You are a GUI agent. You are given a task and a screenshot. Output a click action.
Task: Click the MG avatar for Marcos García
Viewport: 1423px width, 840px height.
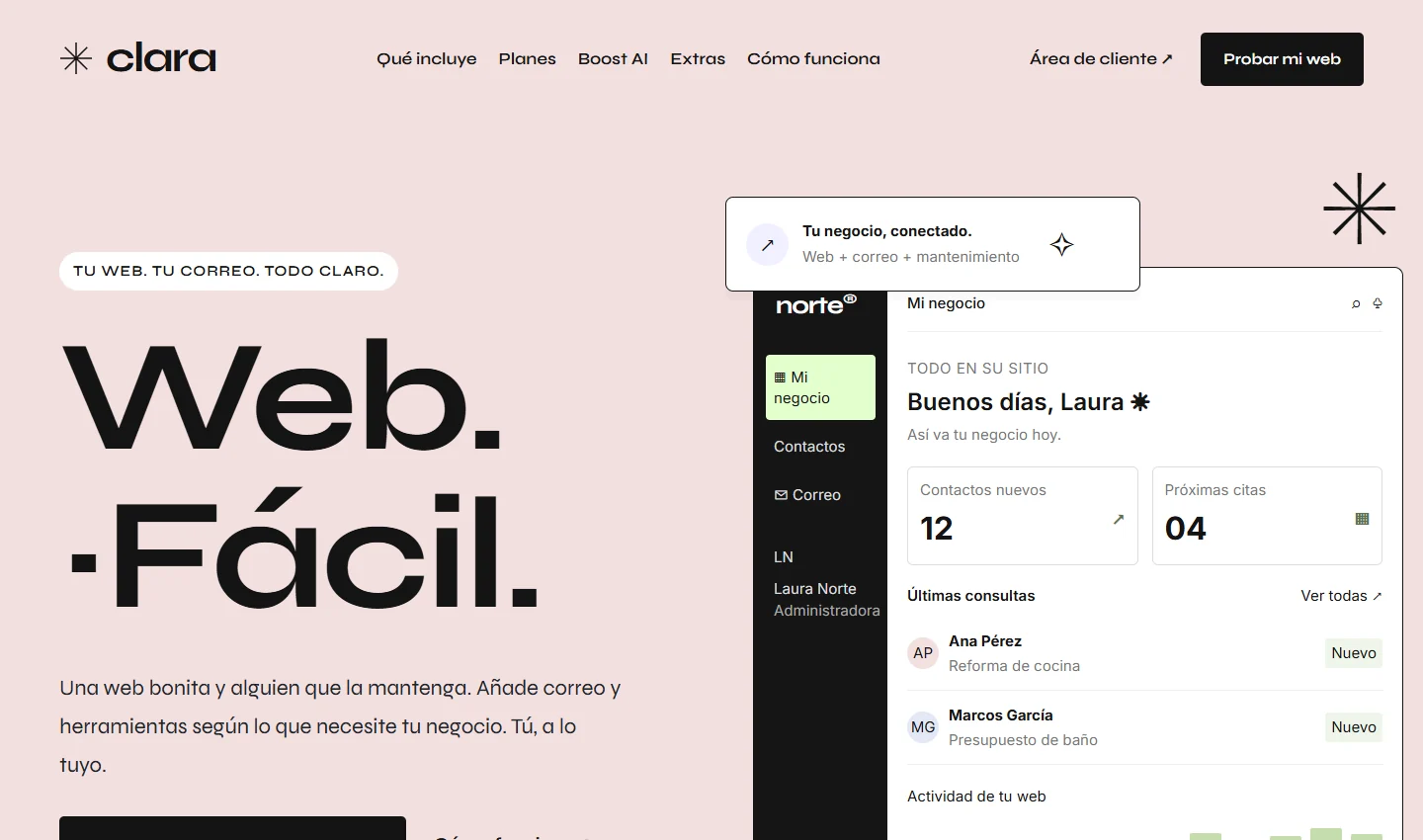(923, 727)
